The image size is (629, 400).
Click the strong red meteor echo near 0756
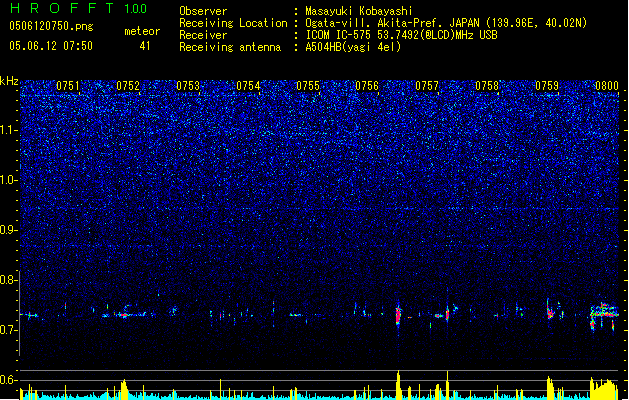pyautogui.click(x=398, y=315)
